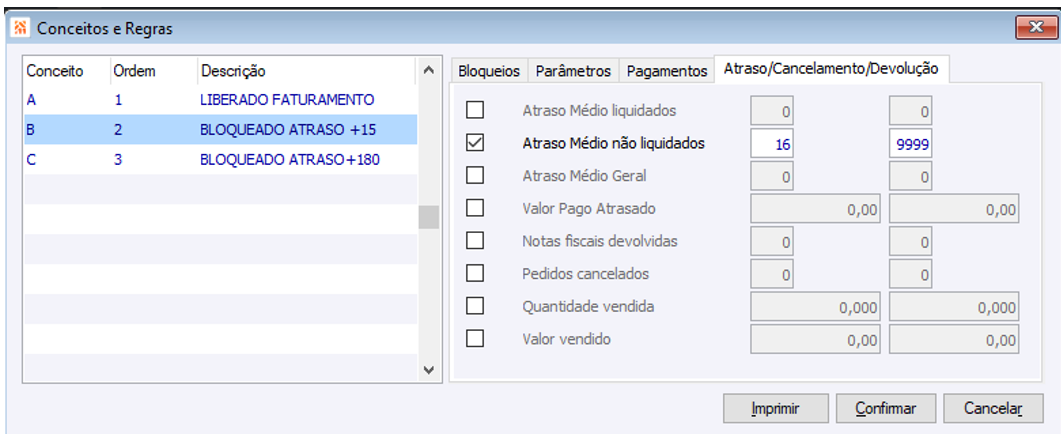Viewport: 1061px width, 434px height.
Task: Enable Valor Pago Atrasado checkbox
Action: coord(475,208)
